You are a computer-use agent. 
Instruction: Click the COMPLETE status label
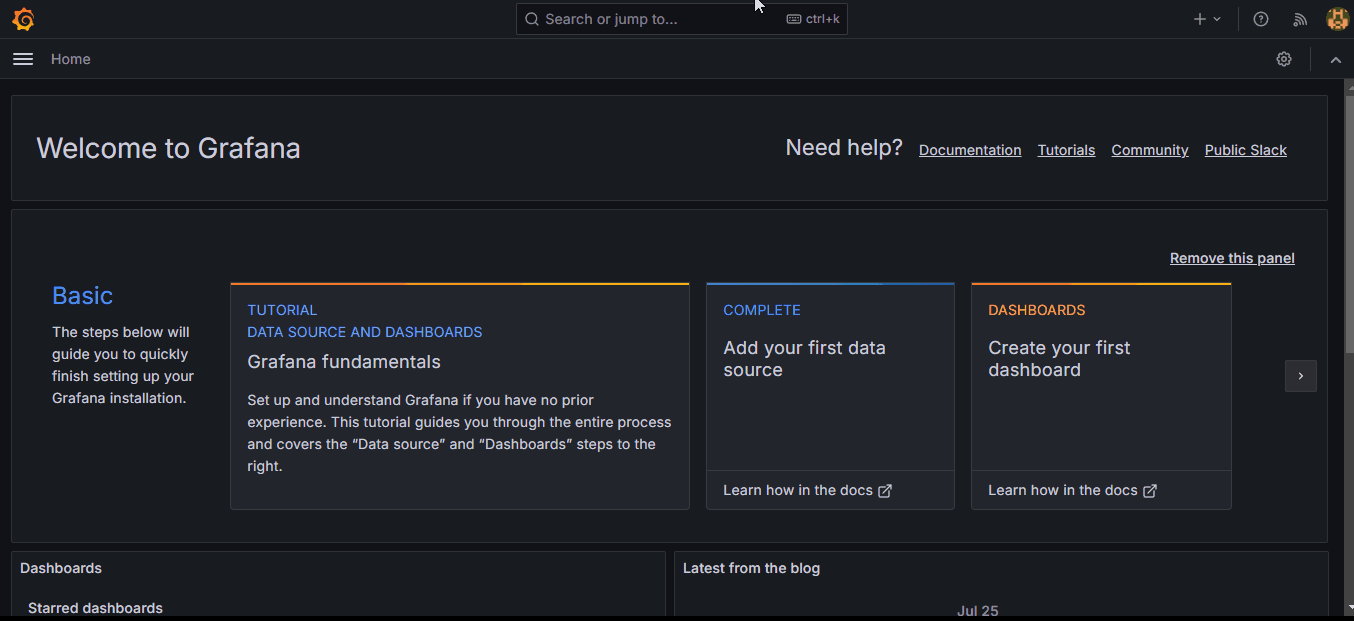[762, 310]
